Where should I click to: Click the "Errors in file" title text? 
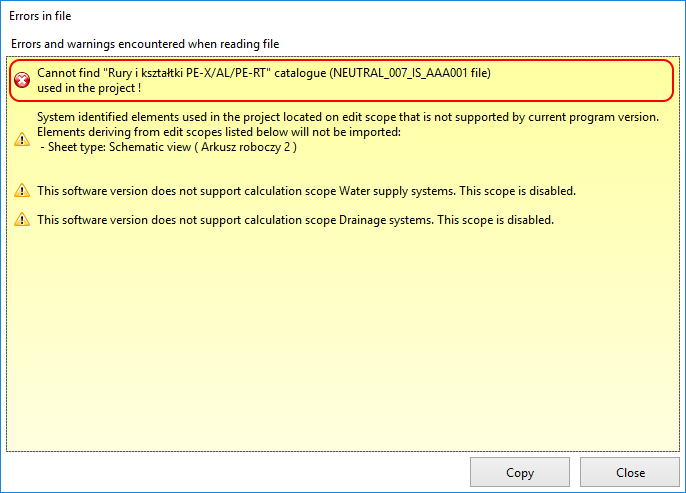pos(40,16)
